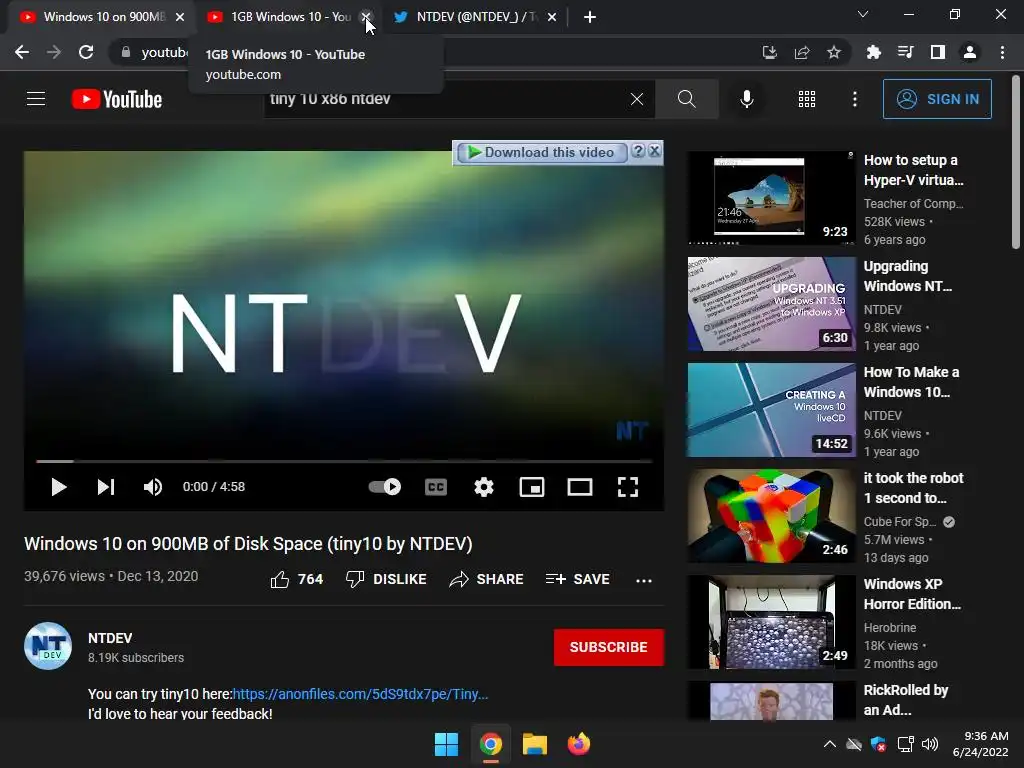This screenshot has height=768, width=1024.
Task: Launch Firefox from taskbar
Action: 579,744
